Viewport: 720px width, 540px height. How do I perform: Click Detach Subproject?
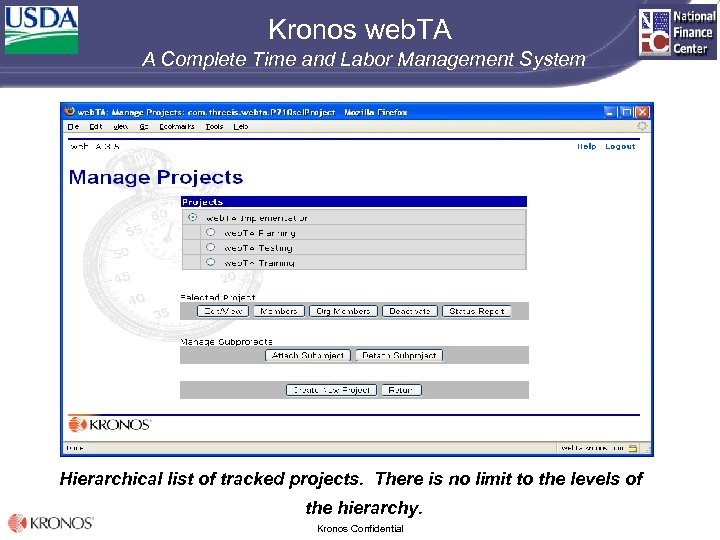point(399,355)
